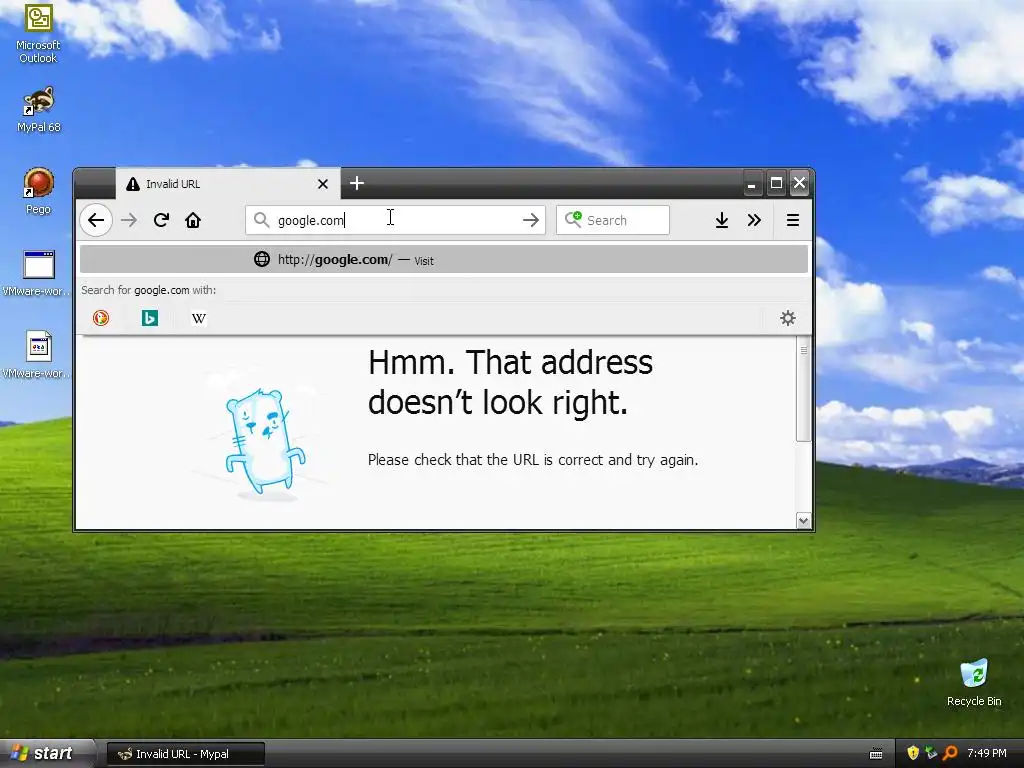Open the browser home page
1024x768 pixels.
coord(193,220)
